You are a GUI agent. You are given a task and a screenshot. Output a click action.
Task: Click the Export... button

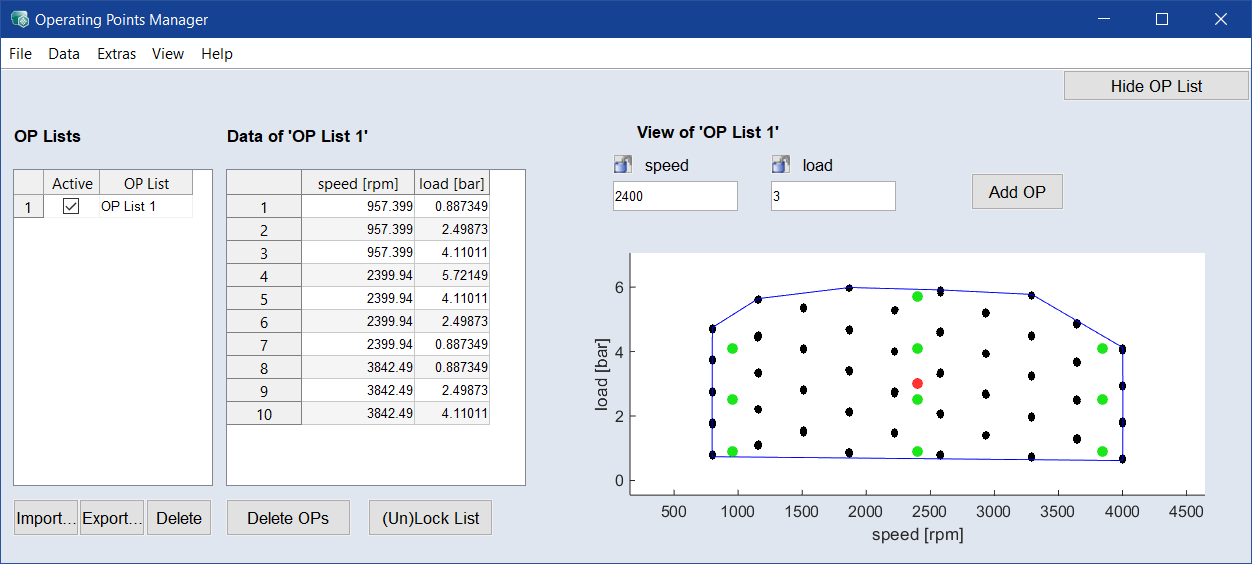point(112,518)
